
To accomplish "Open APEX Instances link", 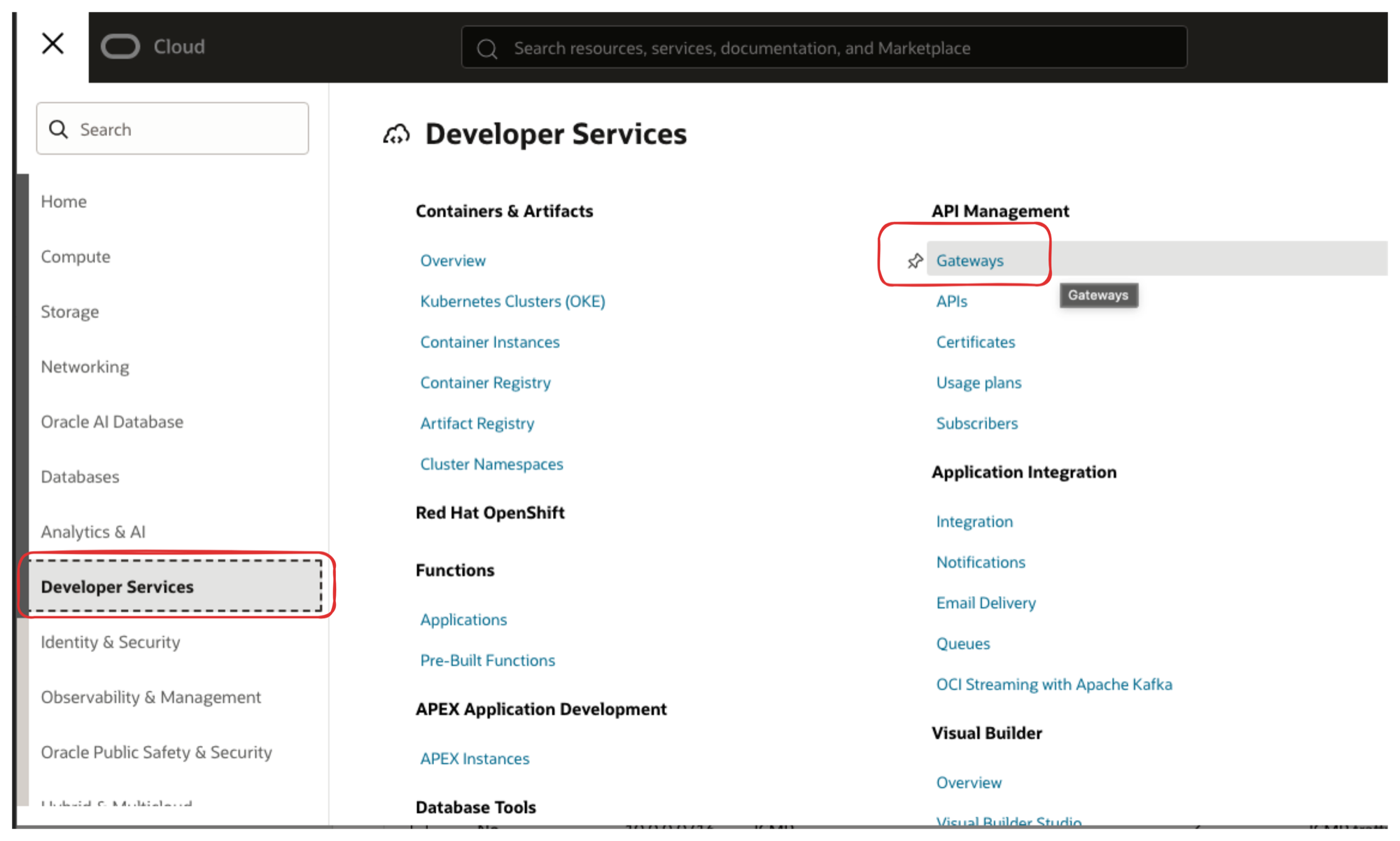I will [x=475, y=758].
